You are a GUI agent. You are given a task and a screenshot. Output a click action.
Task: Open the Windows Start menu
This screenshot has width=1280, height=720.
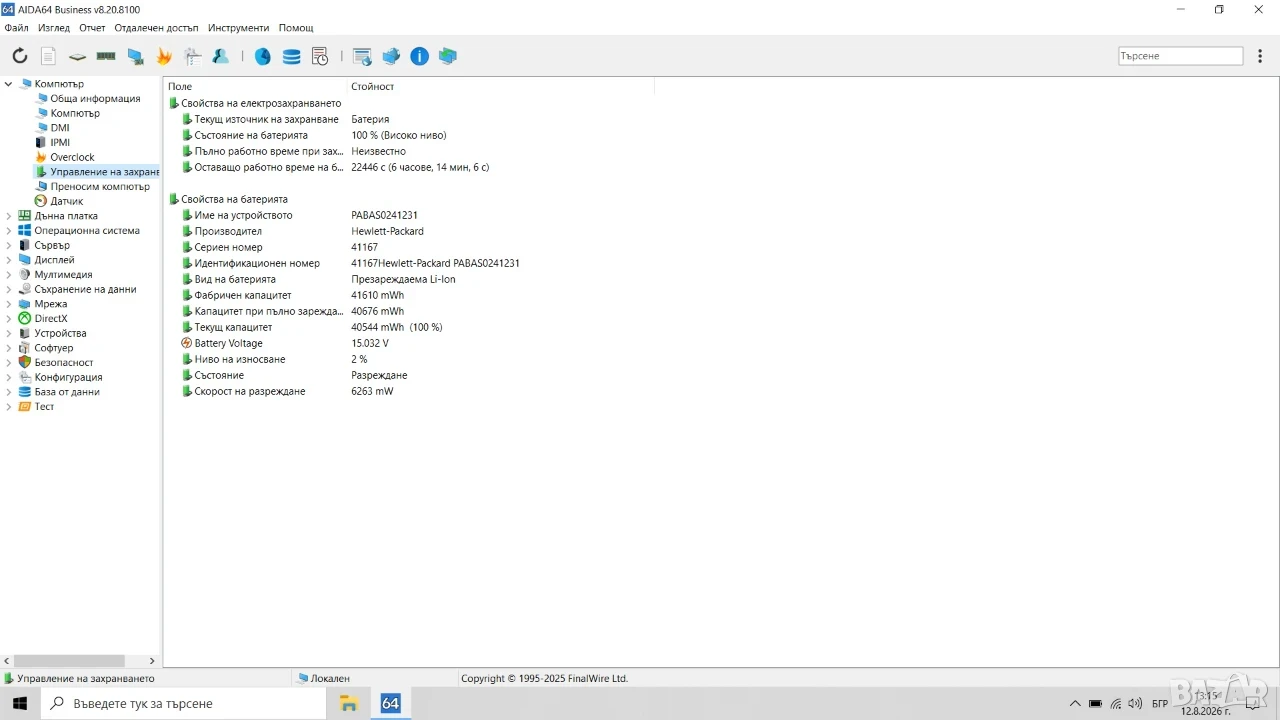coord(20,703)
